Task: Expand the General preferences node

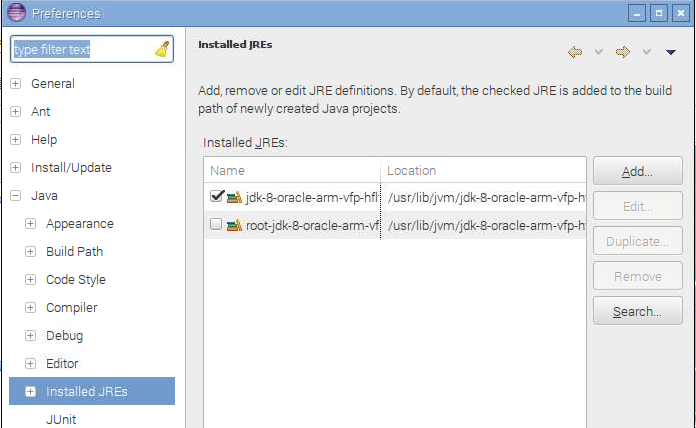Action: pyautogui.click(x=16, y=83)
